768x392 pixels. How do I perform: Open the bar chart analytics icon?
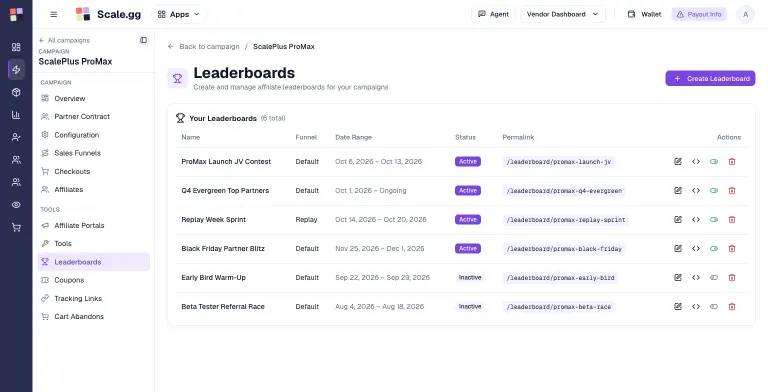(x=16, y=115)
